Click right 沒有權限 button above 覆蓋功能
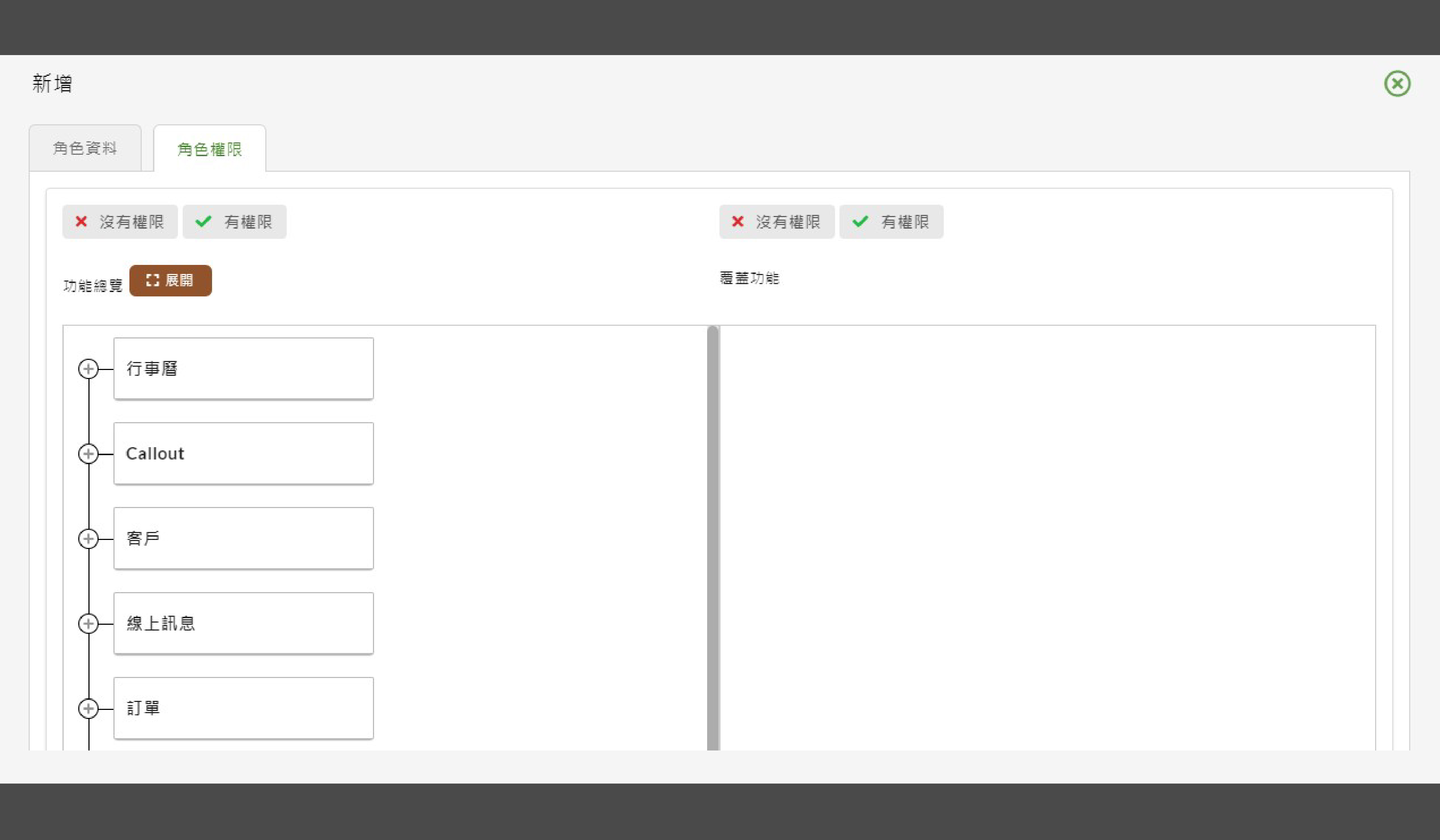1440x840 pixels. [777, 222]
